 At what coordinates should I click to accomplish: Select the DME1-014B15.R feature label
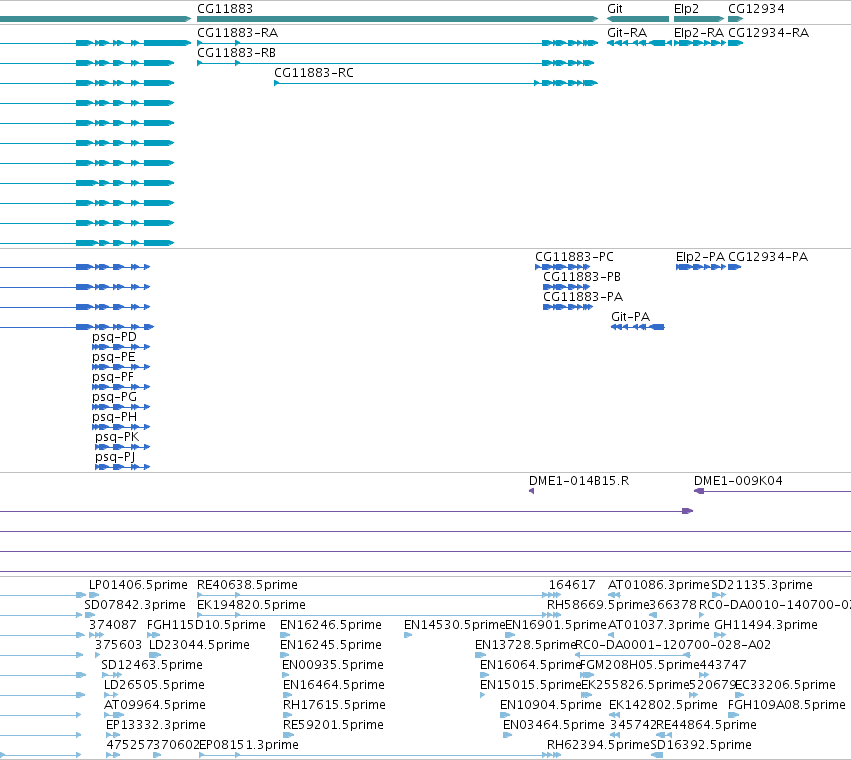click(x=579, y=481)
